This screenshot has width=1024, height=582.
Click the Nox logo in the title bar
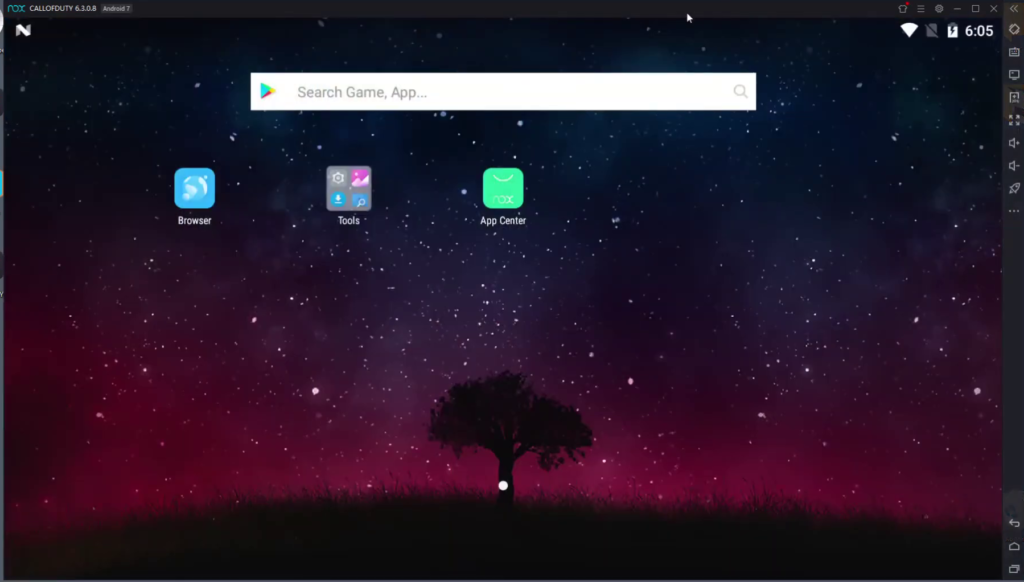coord(16,8)
